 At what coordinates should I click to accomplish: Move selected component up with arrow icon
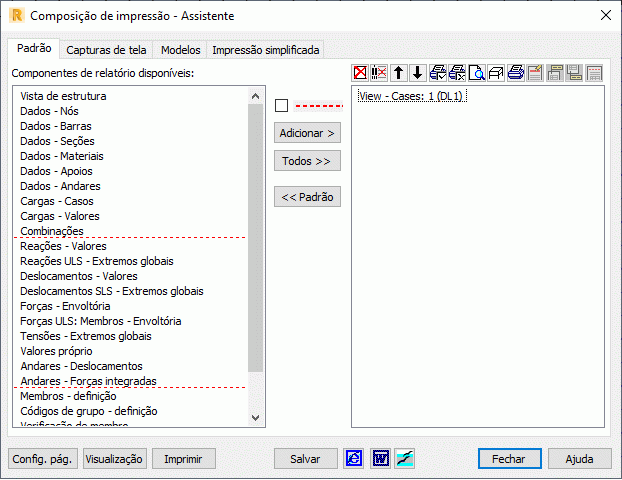pos(399,73)
